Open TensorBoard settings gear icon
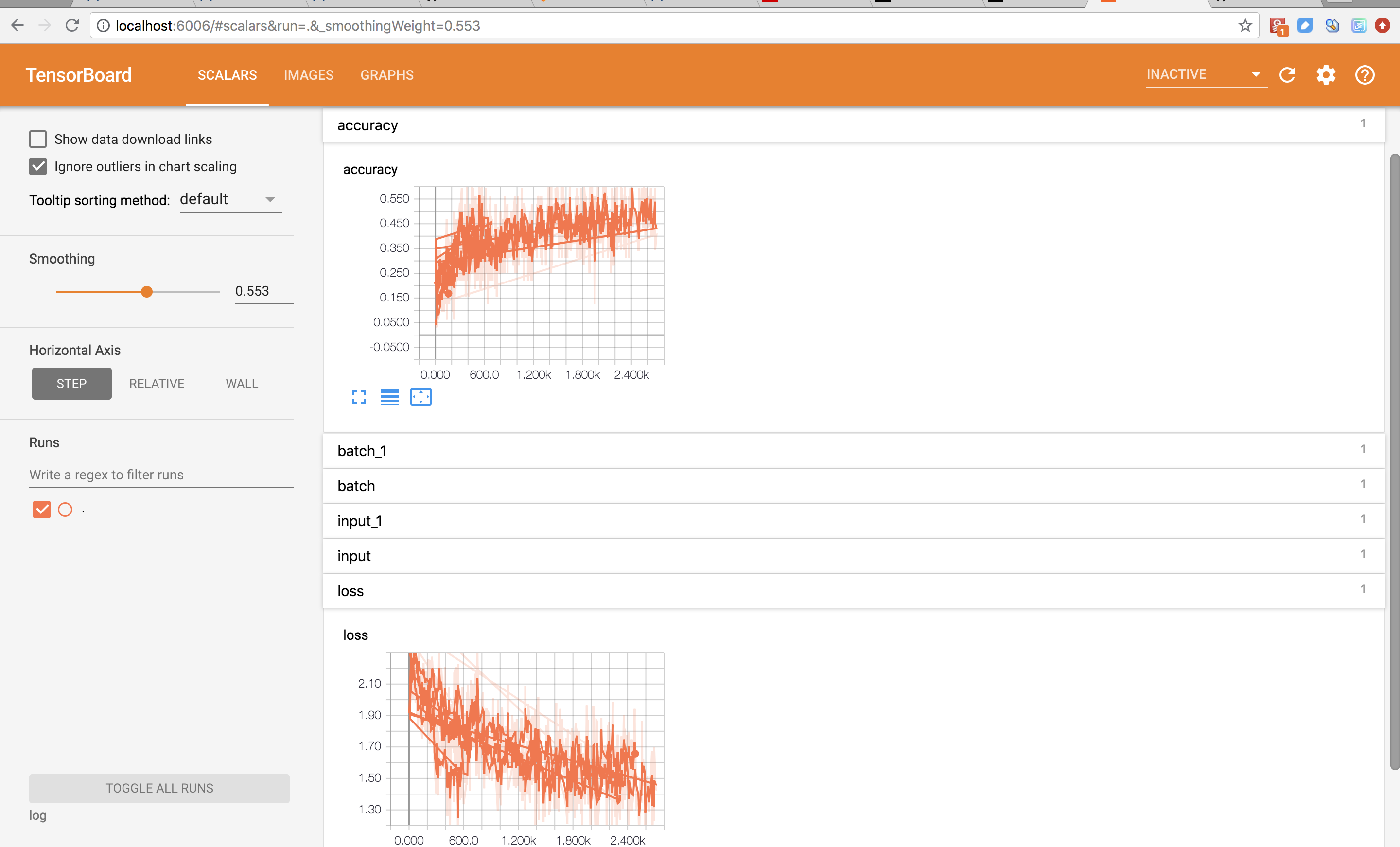1400x847 pixels. tap(1326, 75)
